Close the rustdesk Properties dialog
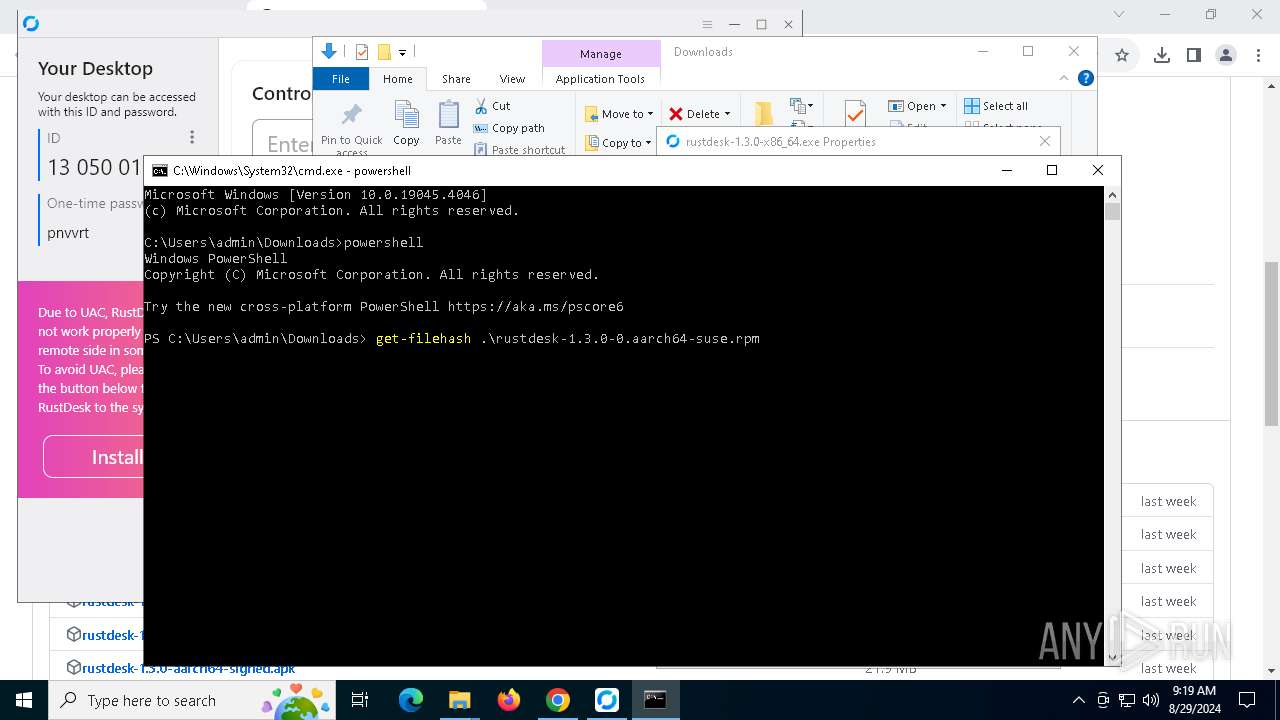The image size is (1280, 720). (x=1045, y=141)
